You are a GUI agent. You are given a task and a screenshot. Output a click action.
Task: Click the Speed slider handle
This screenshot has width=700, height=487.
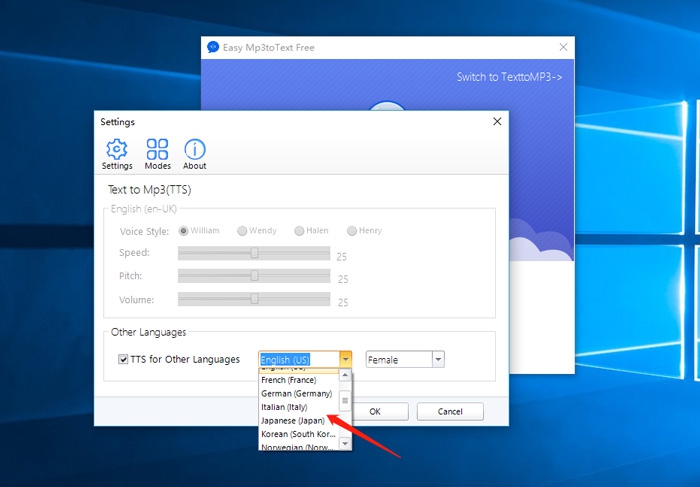pos(254,253)
